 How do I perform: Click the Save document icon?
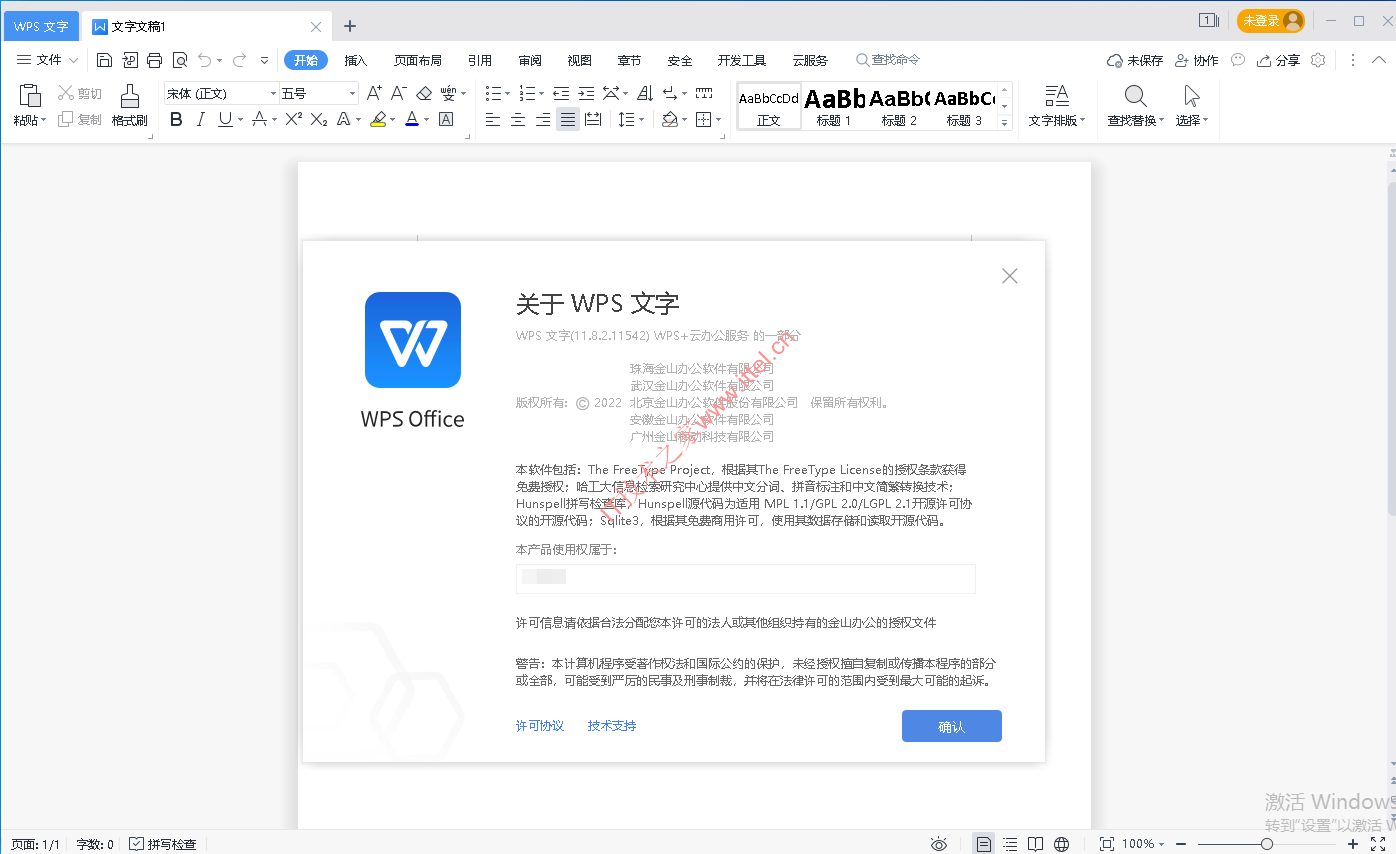click(x=104, y=60)
